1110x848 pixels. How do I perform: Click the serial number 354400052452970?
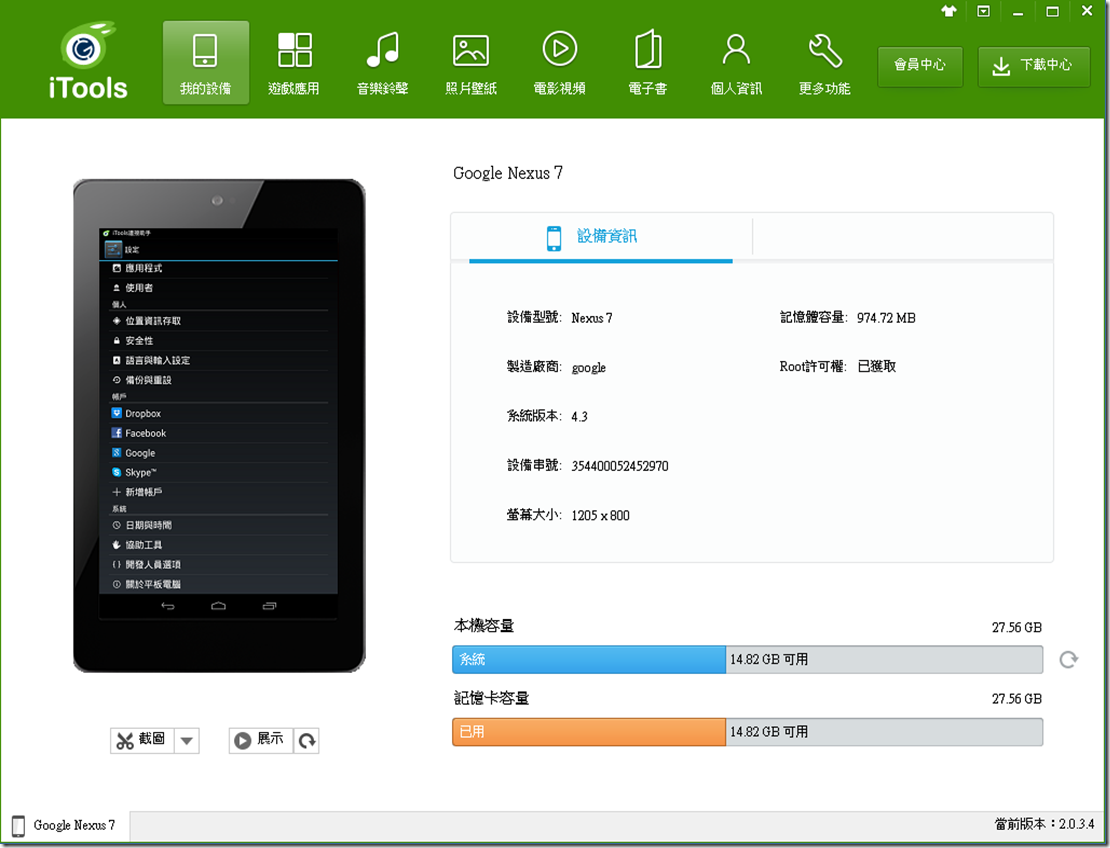[x=619, y=466]
